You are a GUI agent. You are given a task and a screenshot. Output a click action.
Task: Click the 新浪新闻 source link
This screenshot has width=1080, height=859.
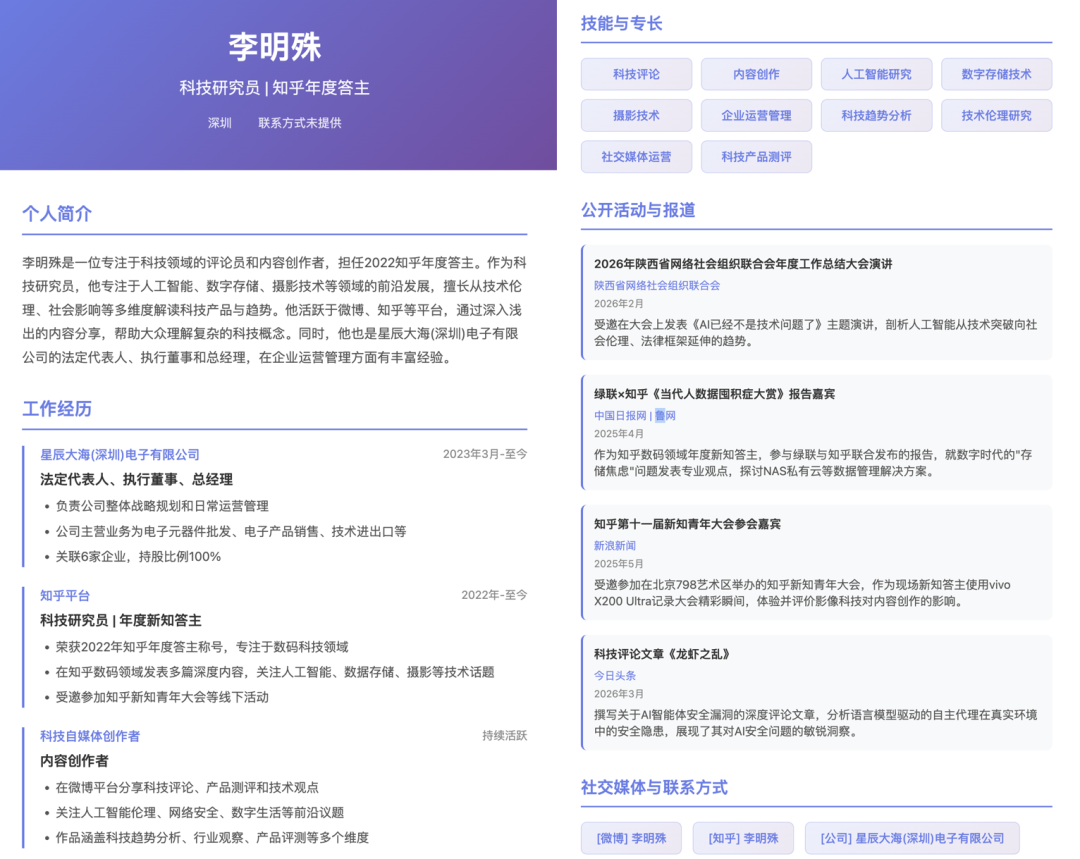point(615,546)
